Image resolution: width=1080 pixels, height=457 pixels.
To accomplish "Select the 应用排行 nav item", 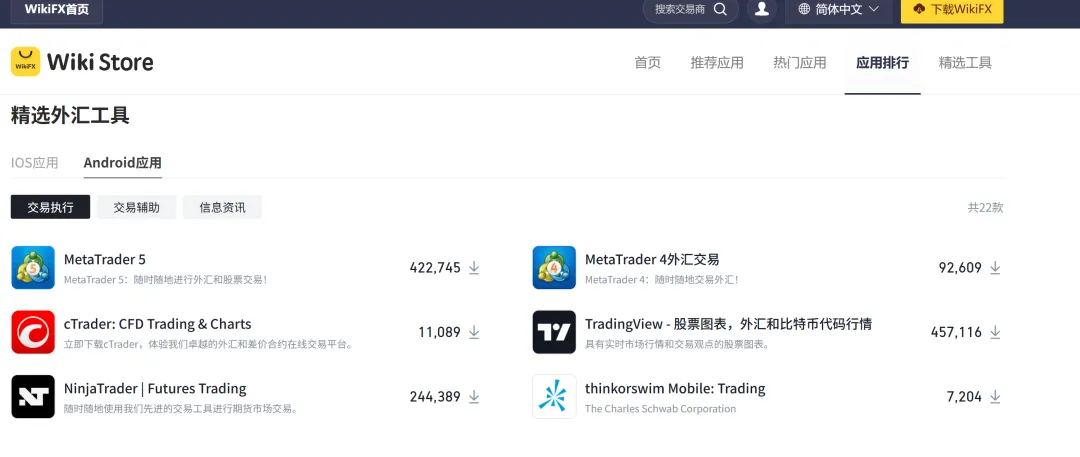I will (882, 63).
